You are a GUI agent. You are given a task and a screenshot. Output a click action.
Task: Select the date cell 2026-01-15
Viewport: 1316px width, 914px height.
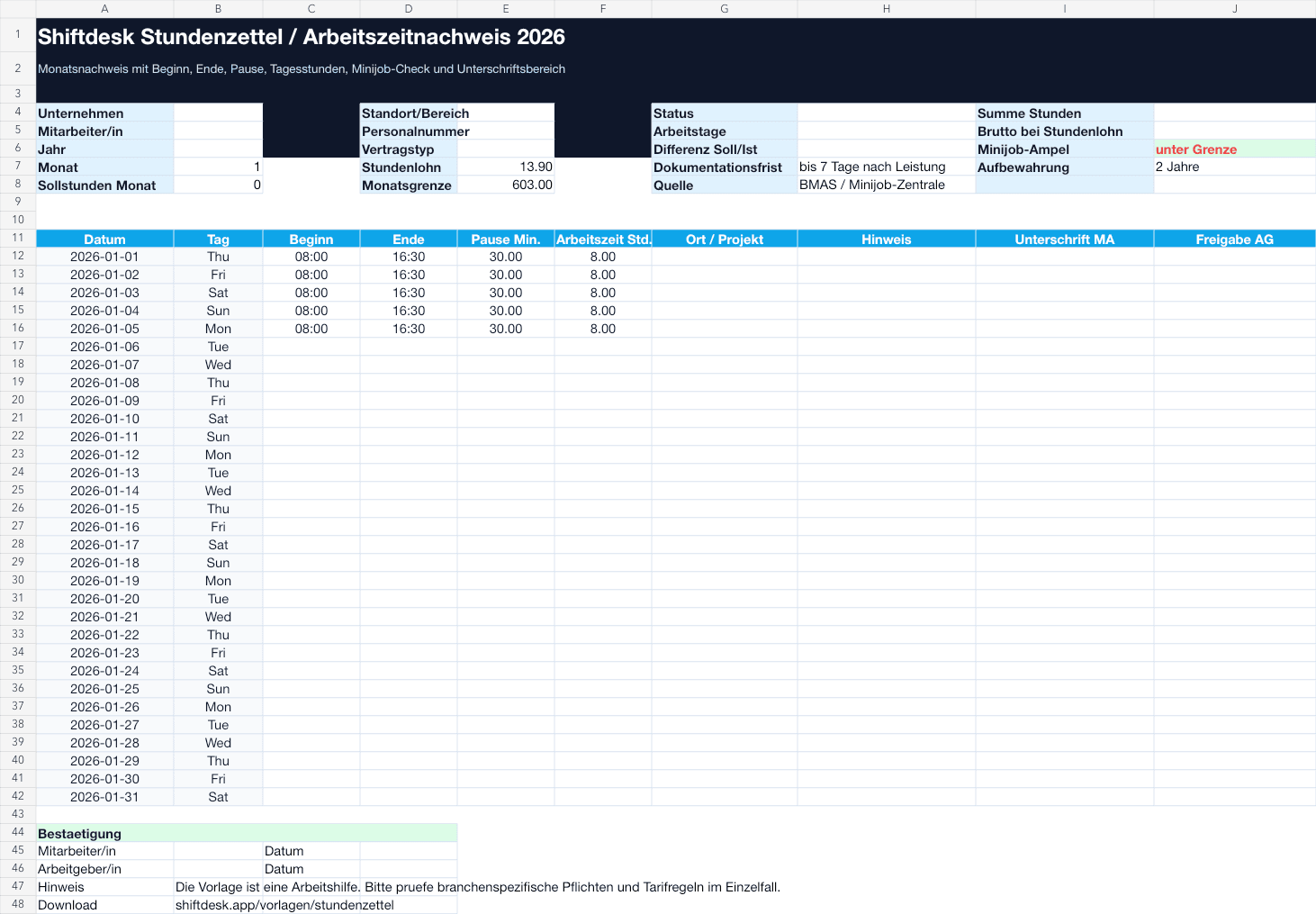click(104, 509)
